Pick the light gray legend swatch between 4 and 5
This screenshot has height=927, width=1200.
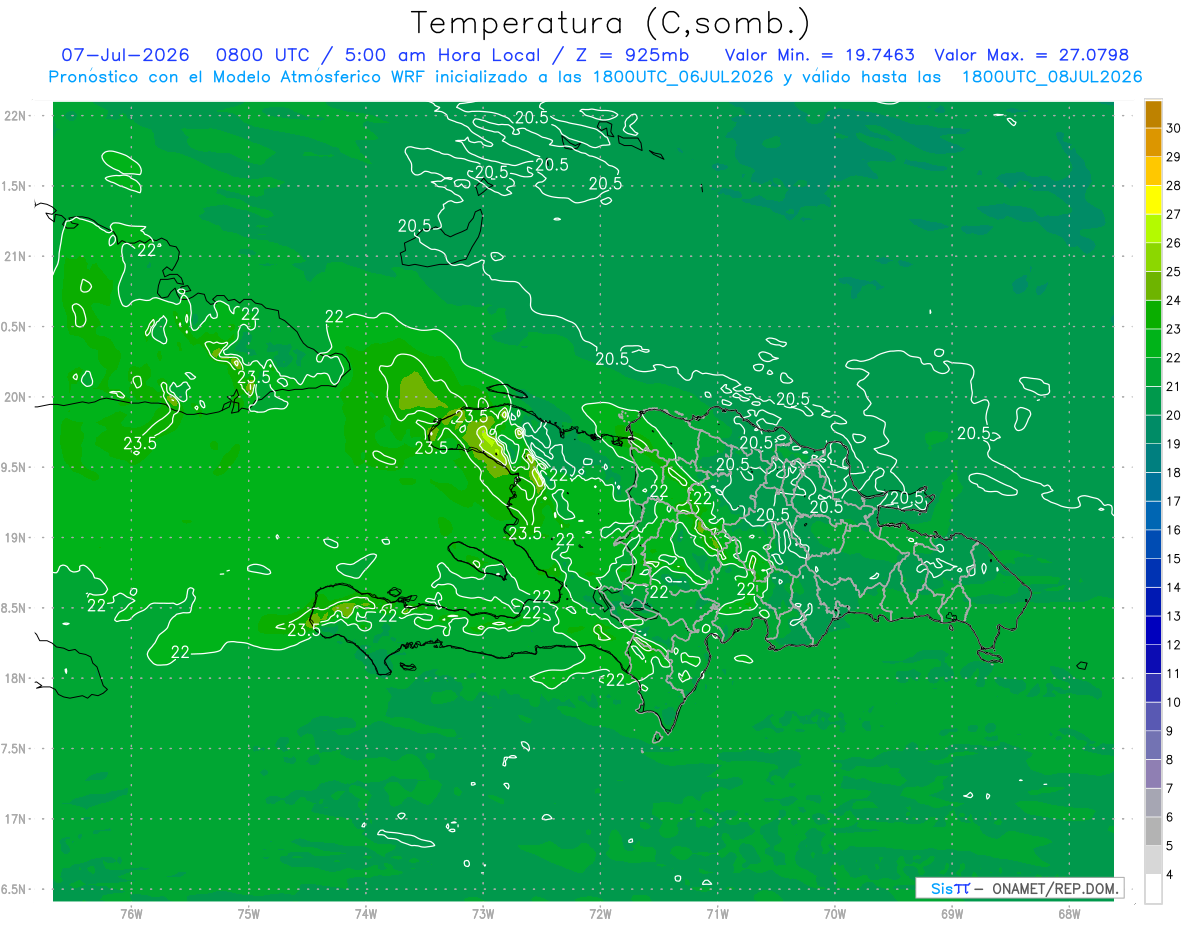pos(1153,860)
